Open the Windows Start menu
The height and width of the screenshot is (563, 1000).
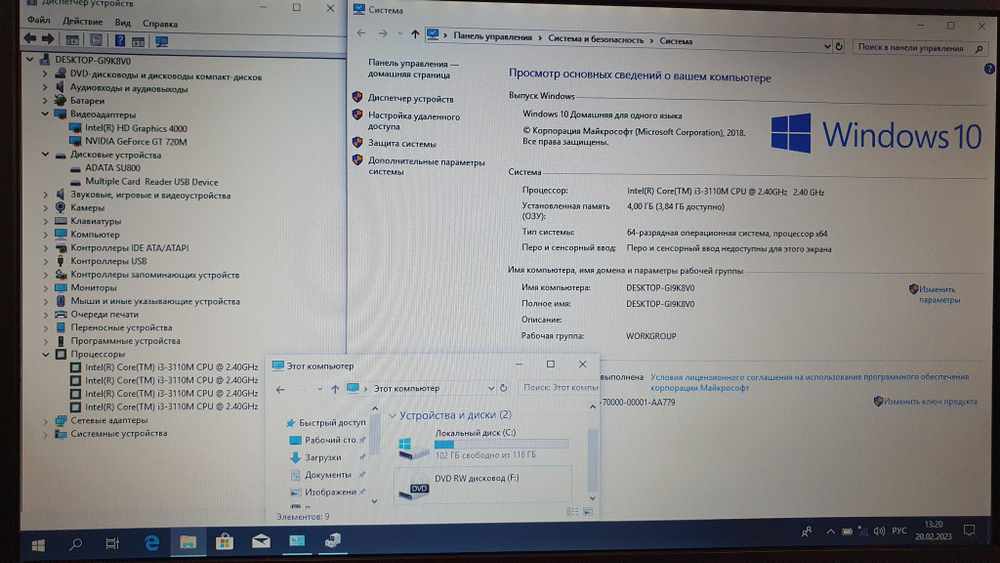(x=38, y=545)
